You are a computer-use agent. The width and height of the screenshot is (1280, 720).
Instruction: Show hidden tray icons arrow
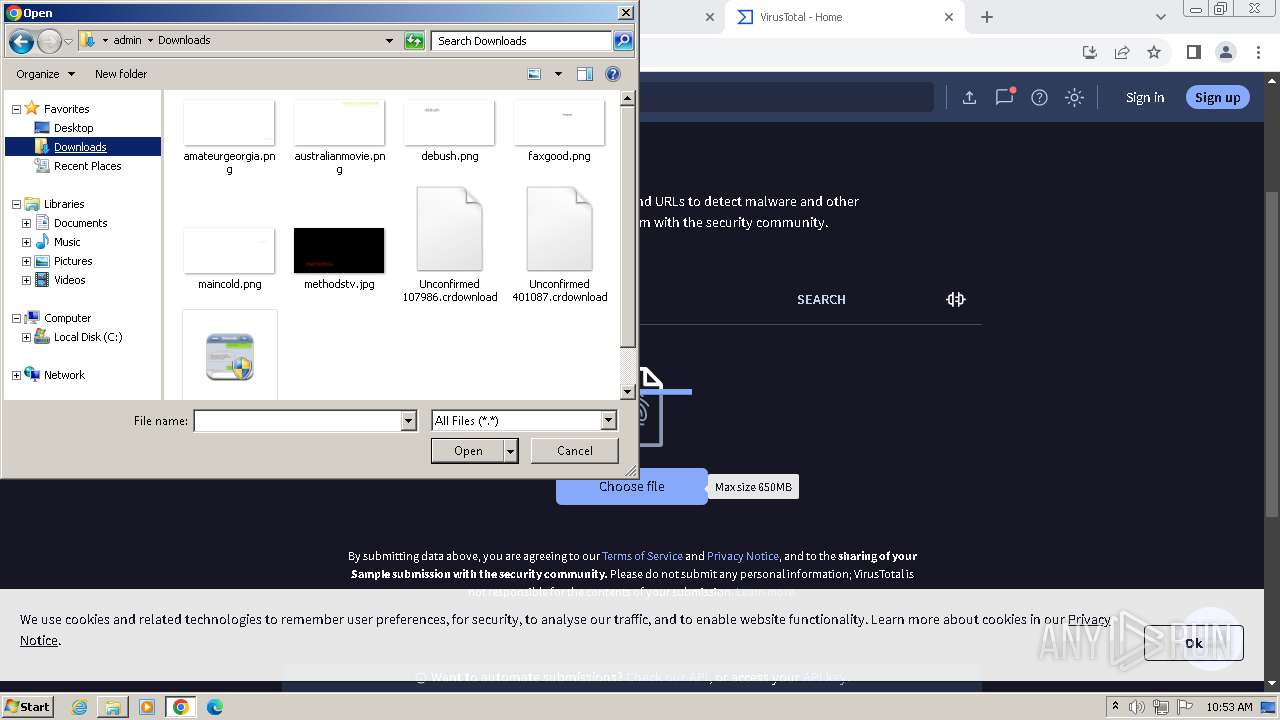(1115, 707)
